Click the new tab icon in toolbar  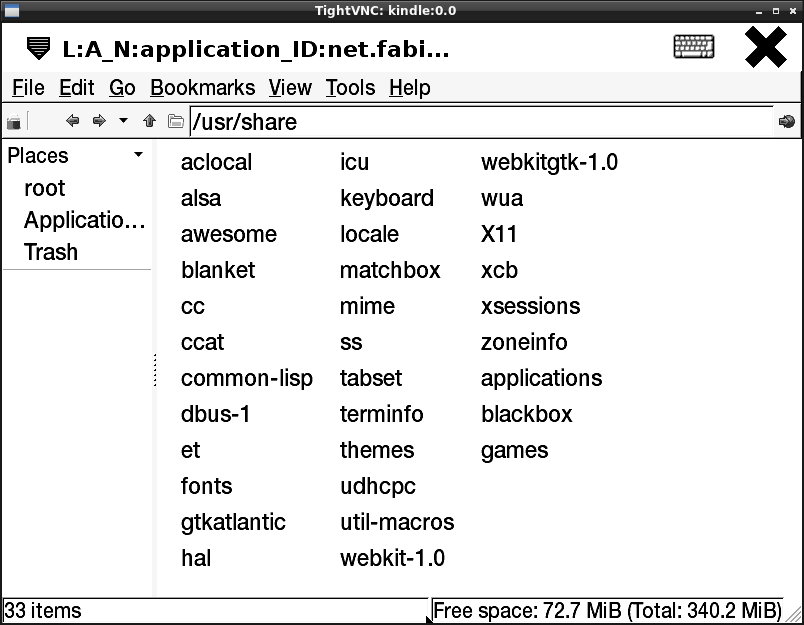click(x=14, y=122)
